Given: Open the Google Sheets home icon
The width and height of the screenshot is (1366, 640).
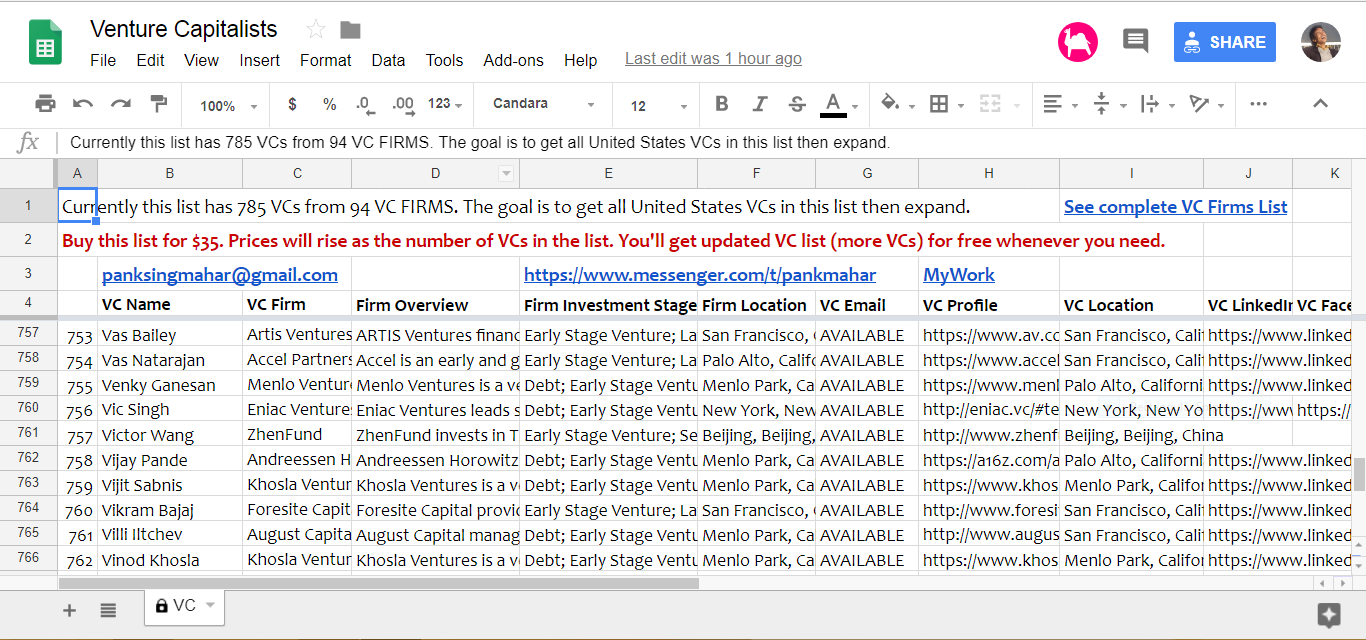Looking at the screenshot, I should 45,43.
